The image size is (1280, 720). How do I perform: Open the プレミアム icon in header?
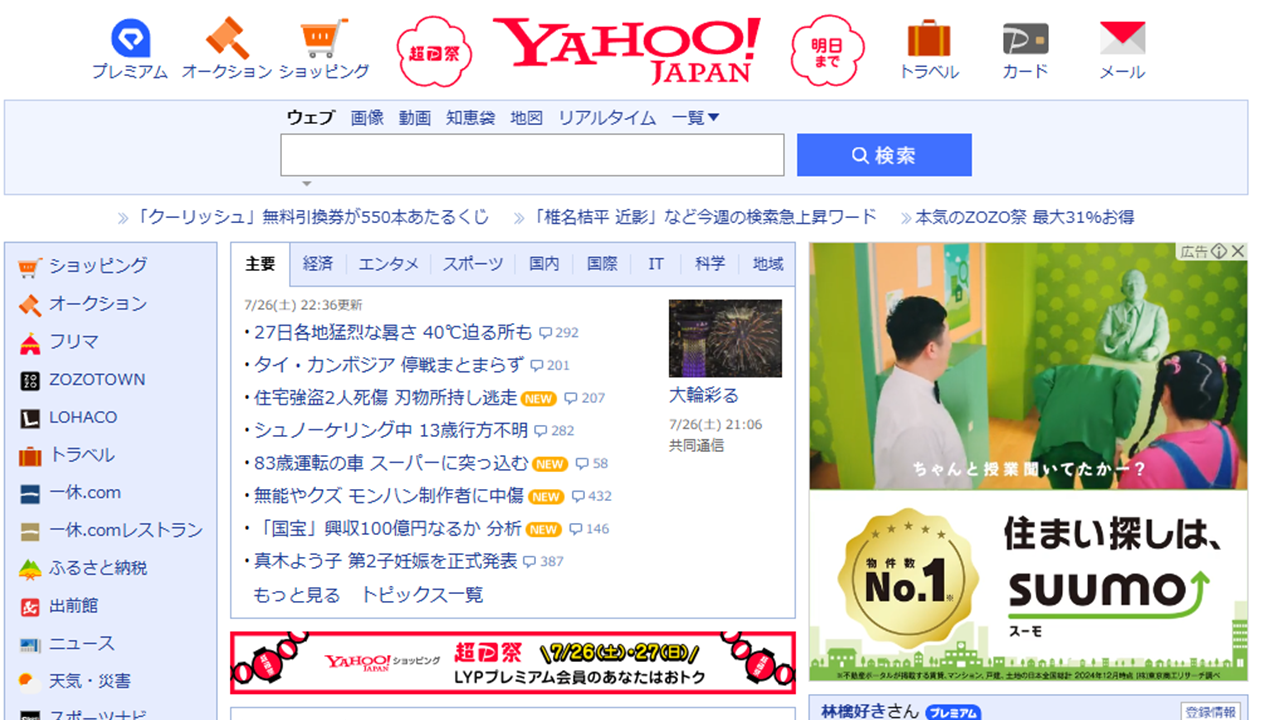coord(130,39)
